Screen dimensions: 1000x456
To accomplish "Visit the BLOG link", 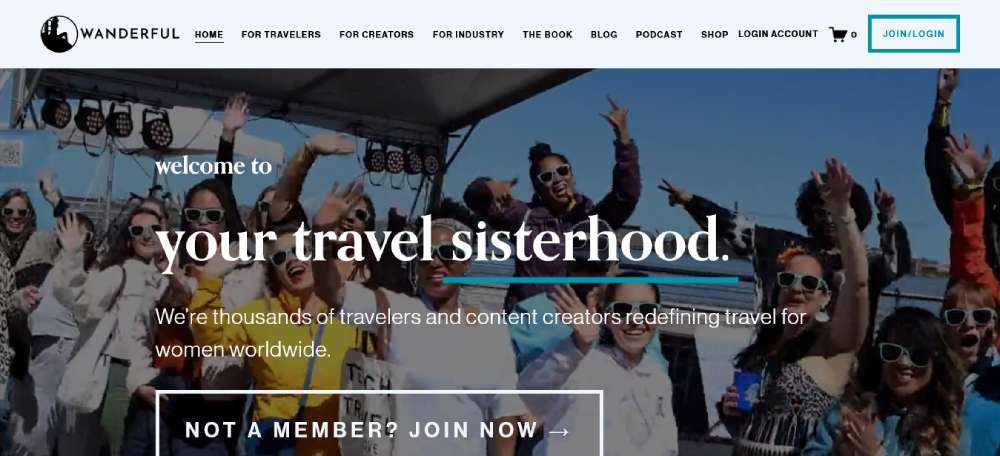I will pos(604,34).
